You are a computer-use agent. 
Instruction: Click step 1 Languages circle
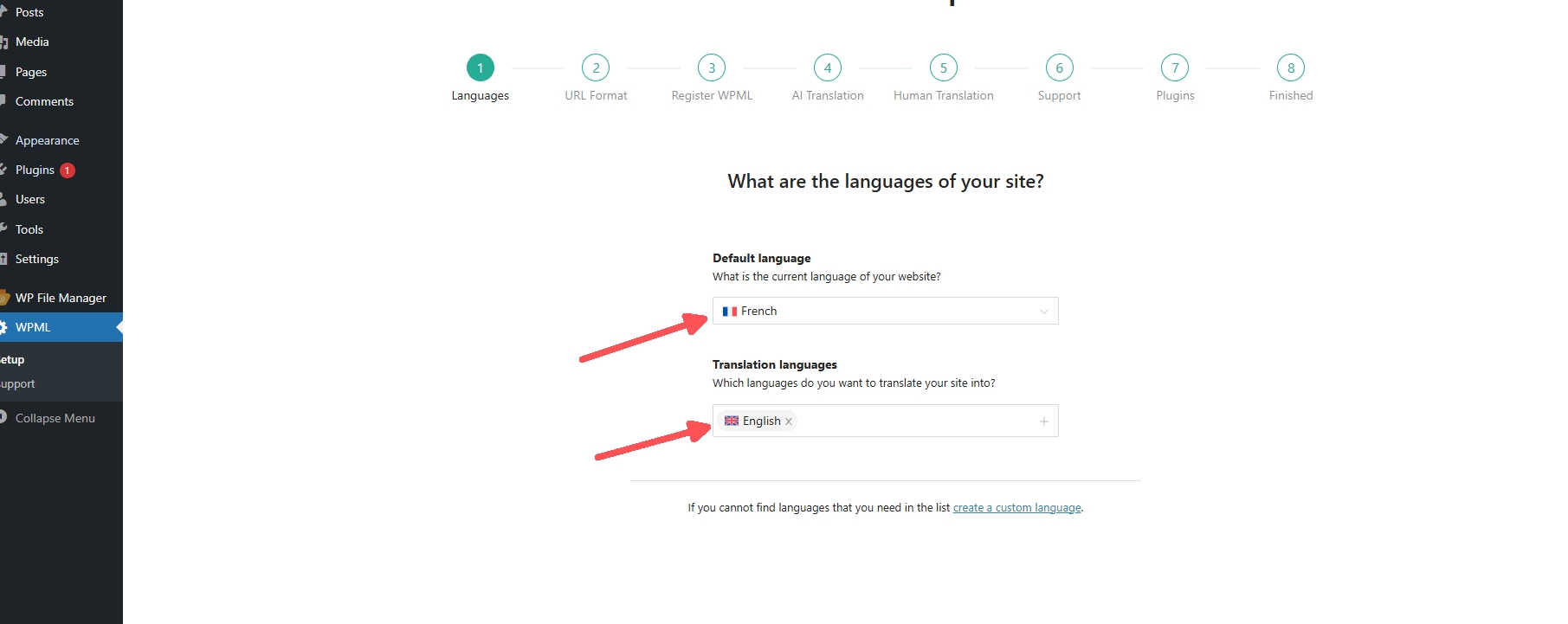[x=481, y=68]
